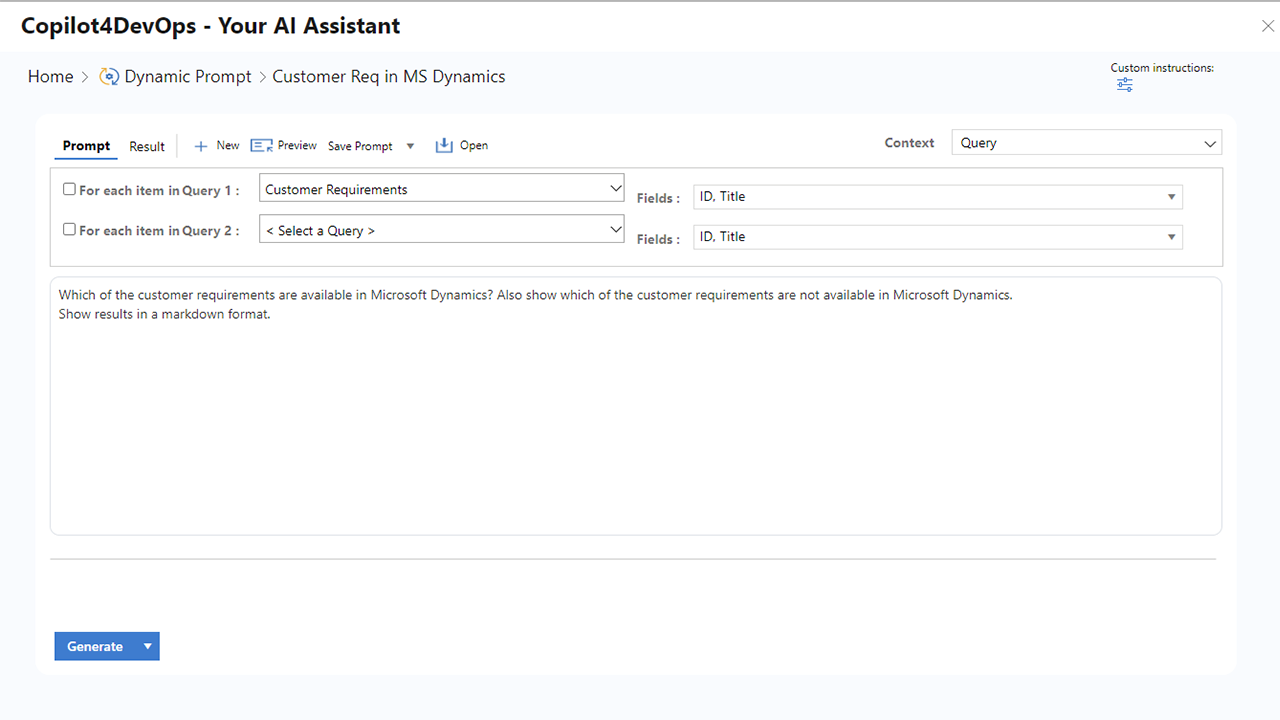Close the Copilot4DevOps assistant dialog

[x=1267, y=27]
